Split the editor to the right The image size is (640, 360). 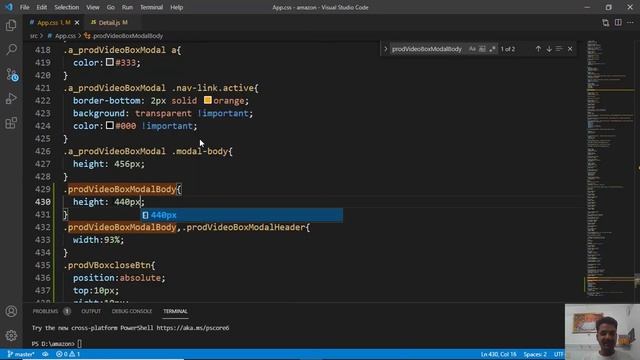click(618, 23)
